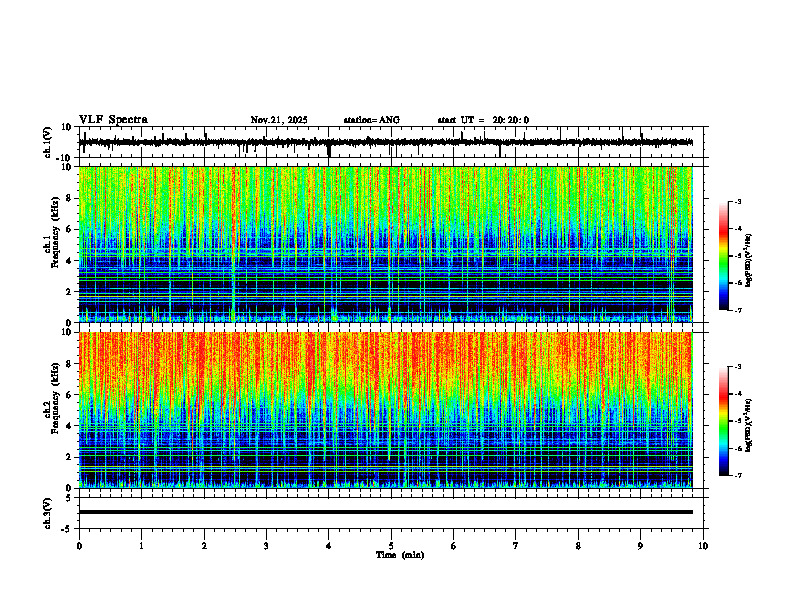
Task: Click time axis tick label '1'
Action: tap(141, 546)
